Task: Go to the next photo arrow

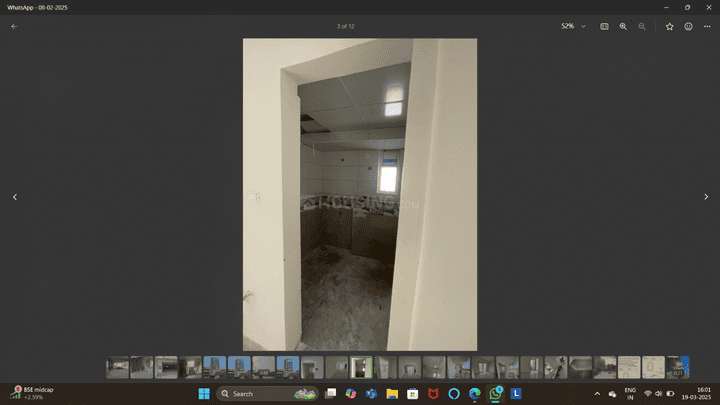Action: [x=706, y=197]
